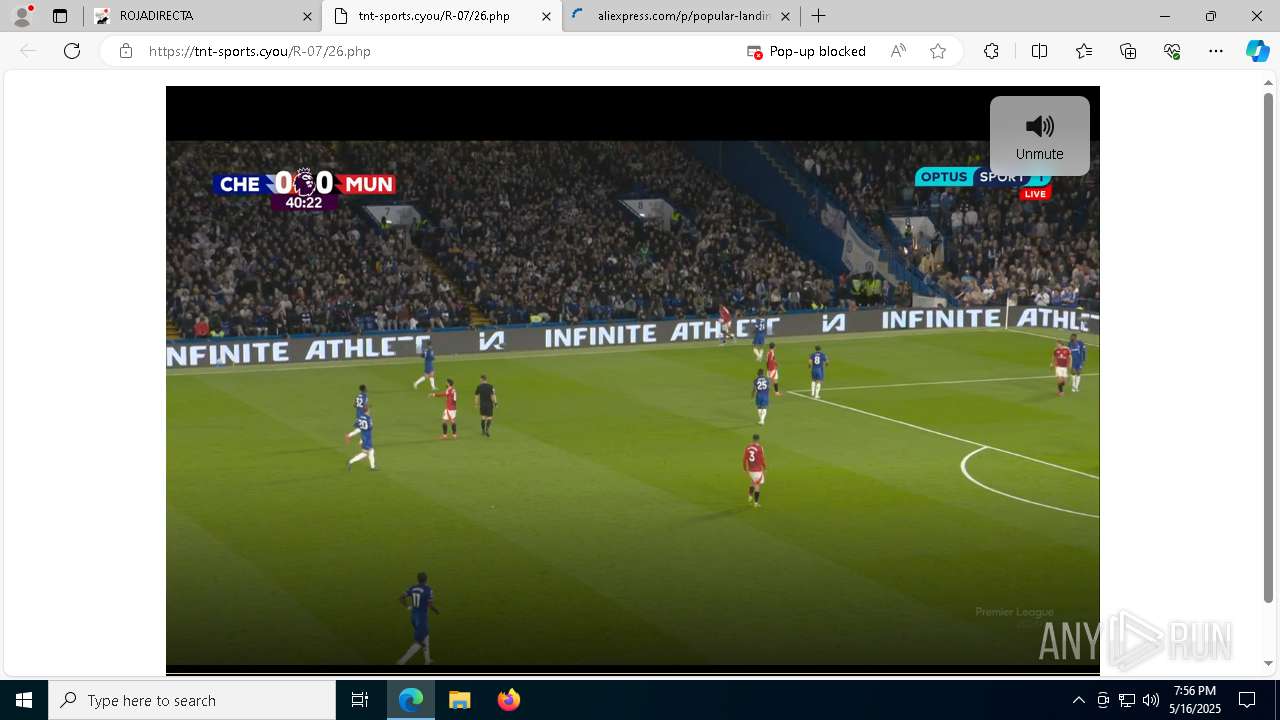Click the page vertical scrollbar thumb
1280x720 pixels.
[1269, 348]
